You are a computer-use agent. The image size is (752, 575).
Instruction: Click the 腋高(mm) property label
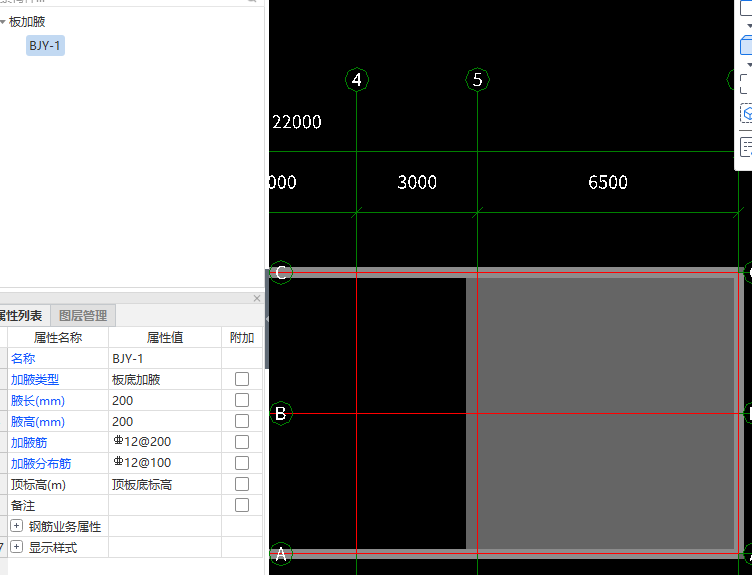click(x=38, y=422)
